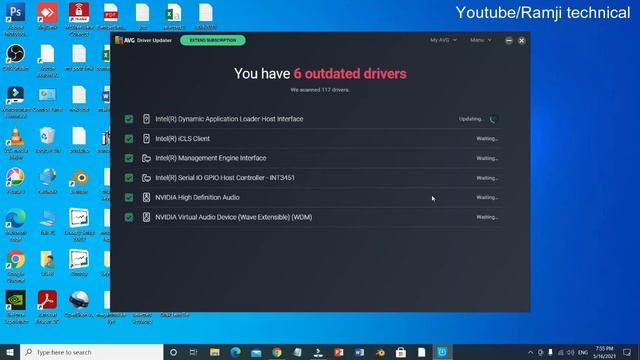Open the taskbar clock and date

pyautogui.click(x=604, y=352)
